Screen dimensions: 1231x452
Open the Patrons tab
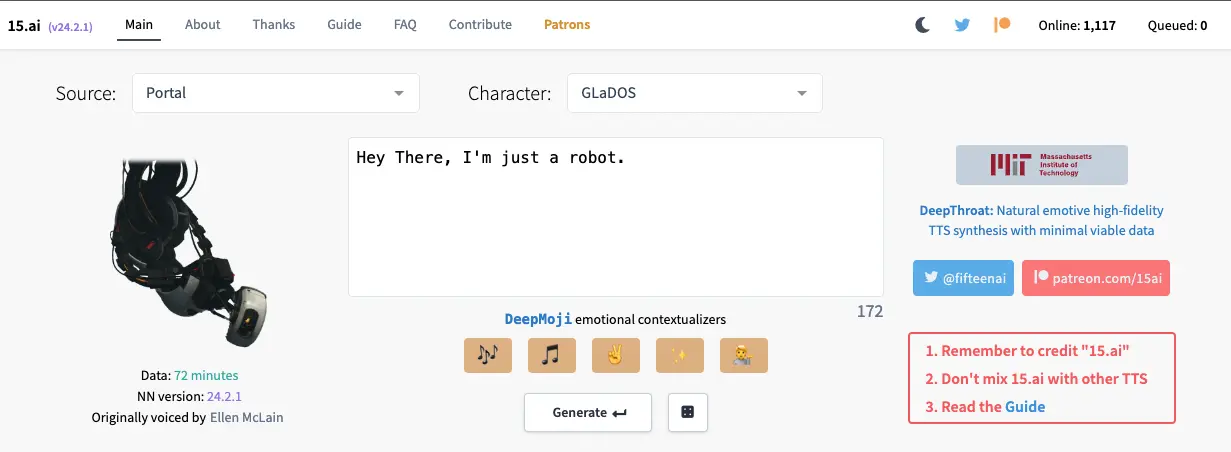567,25
